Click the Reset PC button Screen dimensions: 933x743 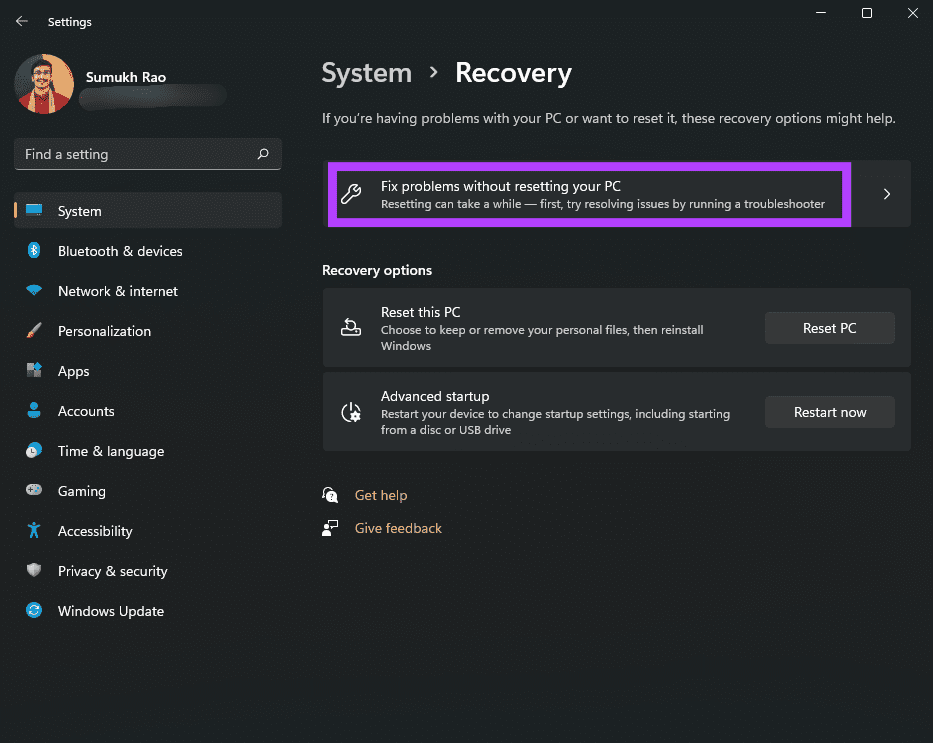point(829,328)
